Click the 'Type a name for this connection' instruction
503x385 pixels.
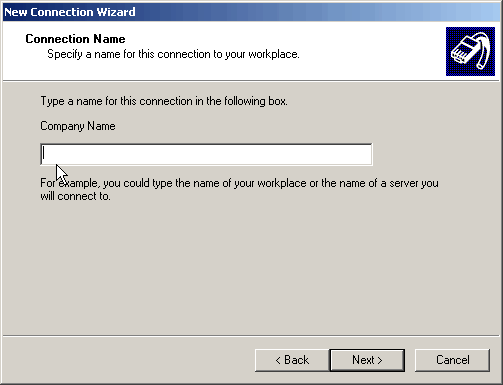click(x=164, y=101)
